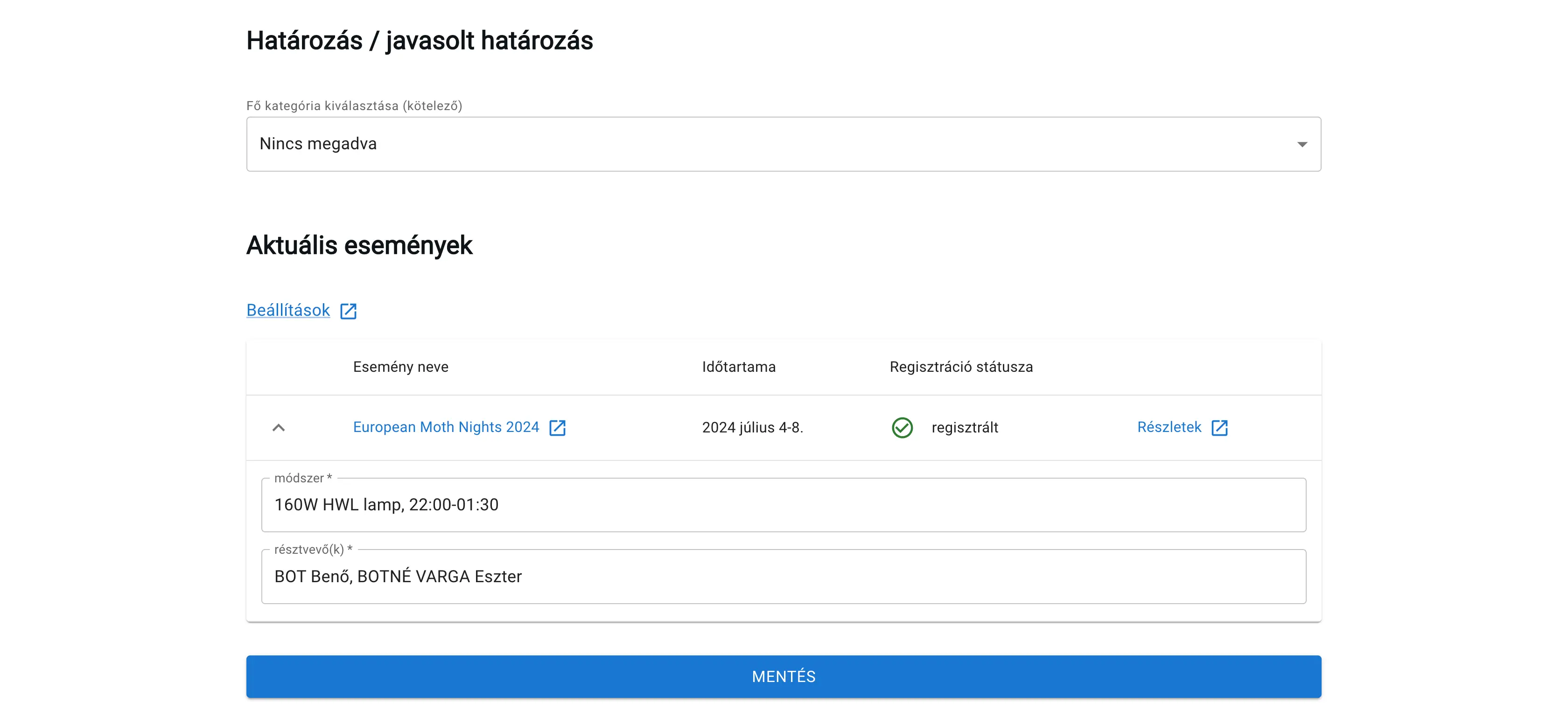Click the collapse chevron beside the event row
The image size is (1568, 724).
[x=280, y=427]
